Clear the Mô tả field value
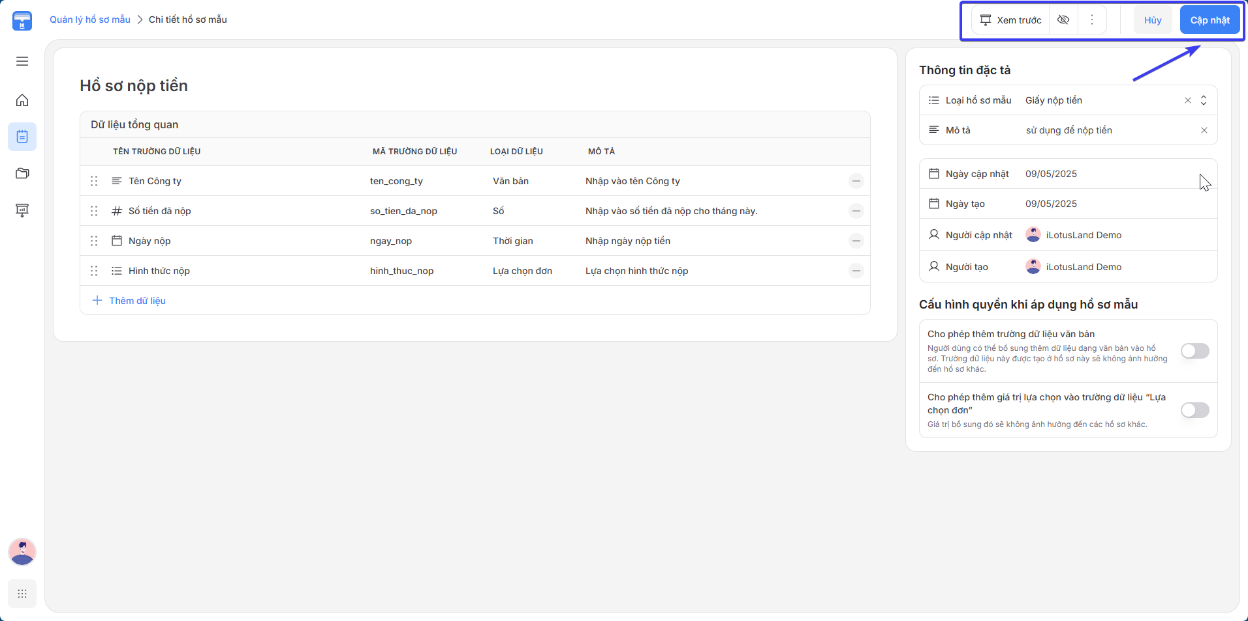Viewport: 1248px width, 621px height. pyautogui.click(x=1204, y=130)
